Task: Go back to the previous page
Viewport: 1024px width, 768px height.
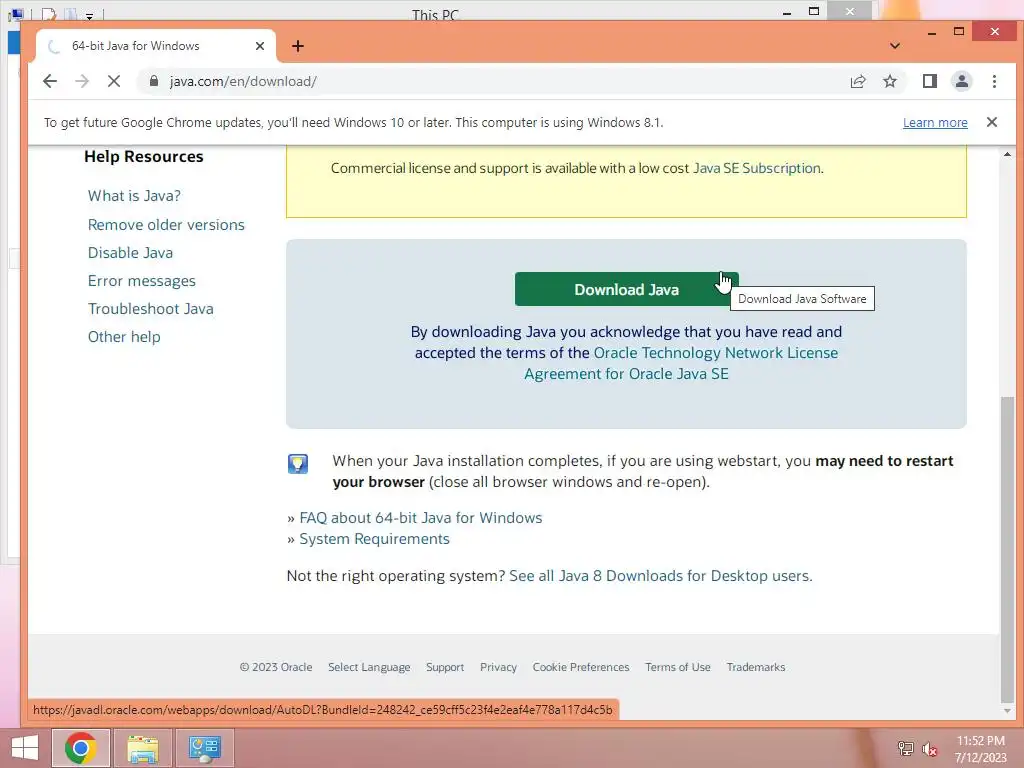Action: pos(50,81)
